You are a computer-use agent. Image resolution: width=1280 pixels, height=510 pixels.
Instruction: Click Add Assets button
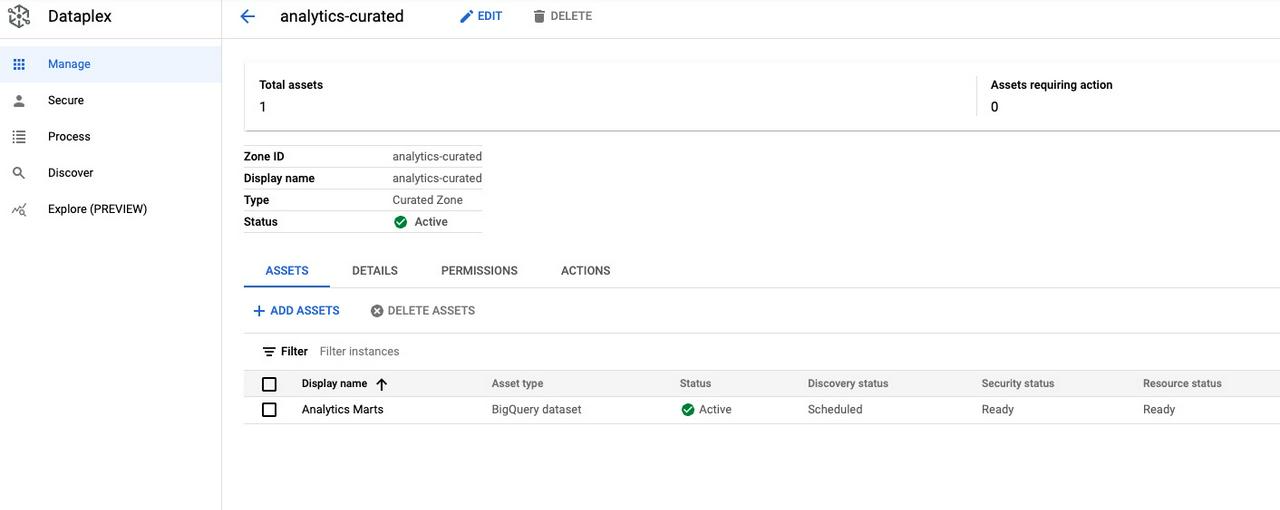click(x=296, y=311)
